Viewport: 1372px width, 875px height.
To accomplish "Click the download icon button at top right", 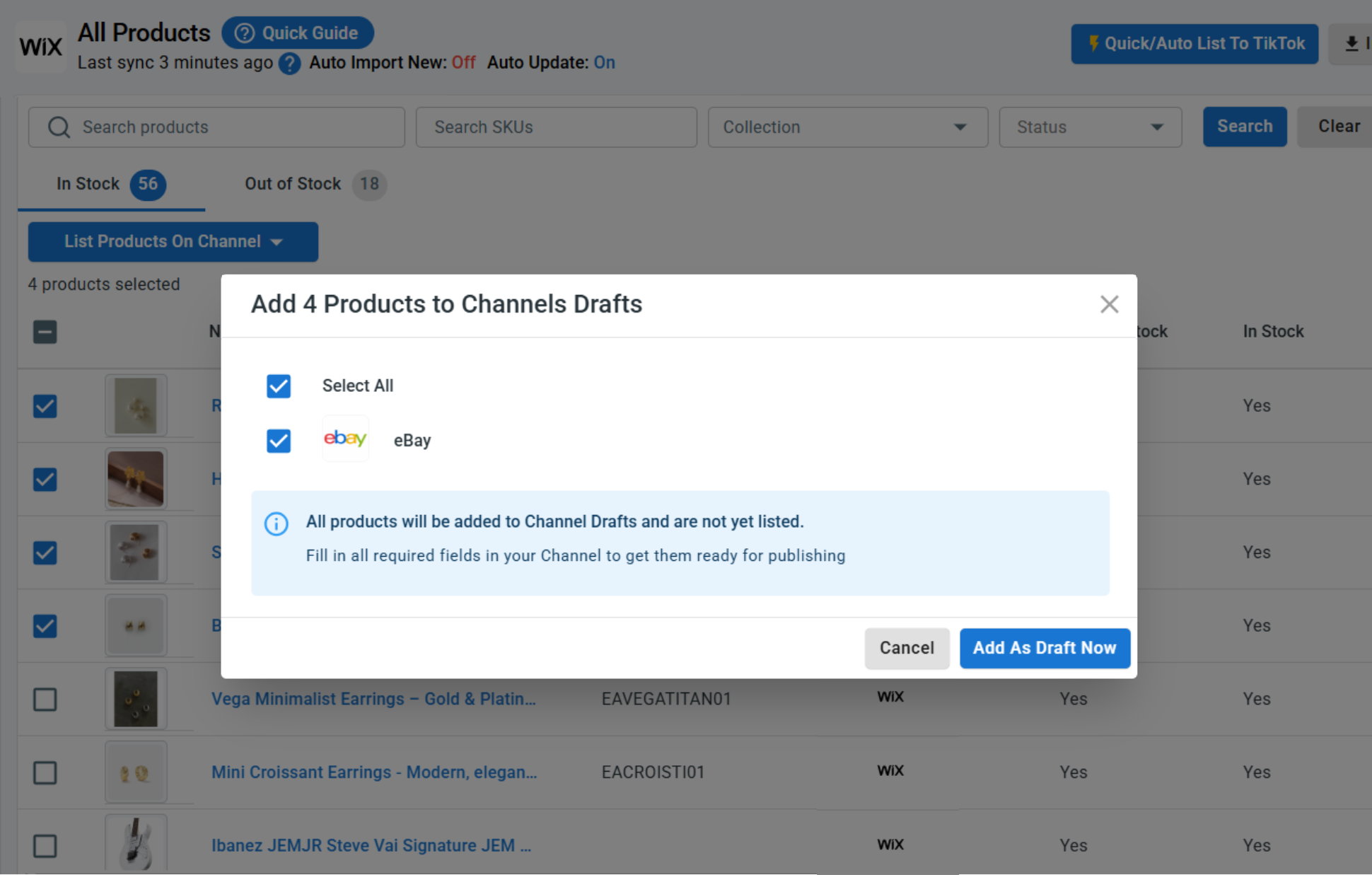I will click(1351, 44).
